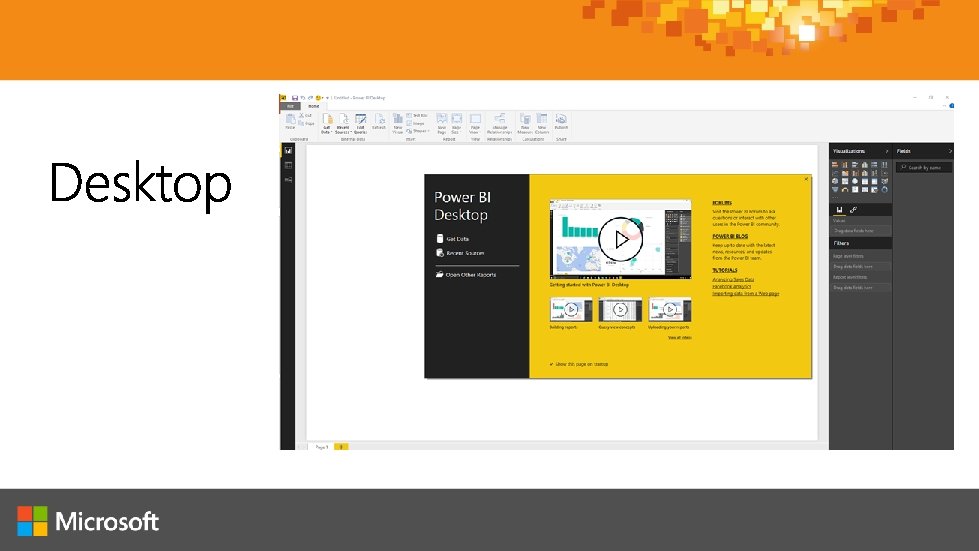This screenshot has height=551, width=979.
Task: Open the Forums link
Action: (722, 203)
